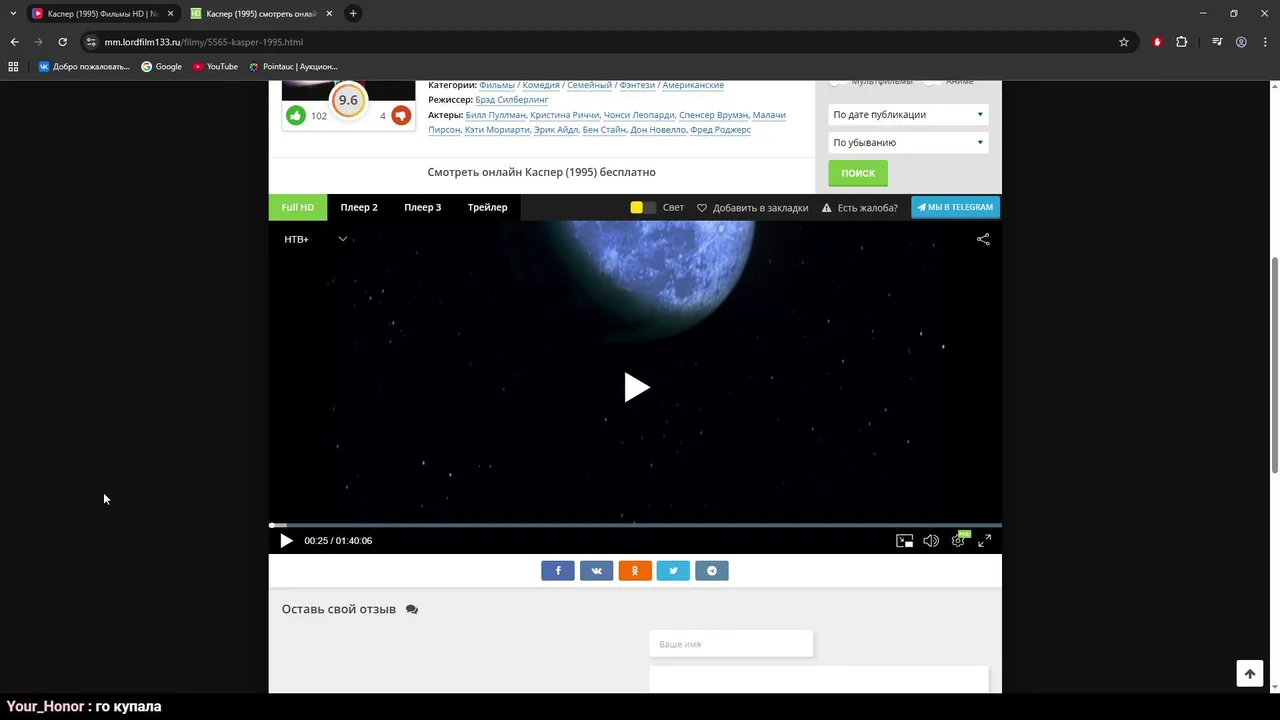1280x720 pixels.
Task: Open the director link Брэд Силберлинг
Action: click(x=511, y=100)
